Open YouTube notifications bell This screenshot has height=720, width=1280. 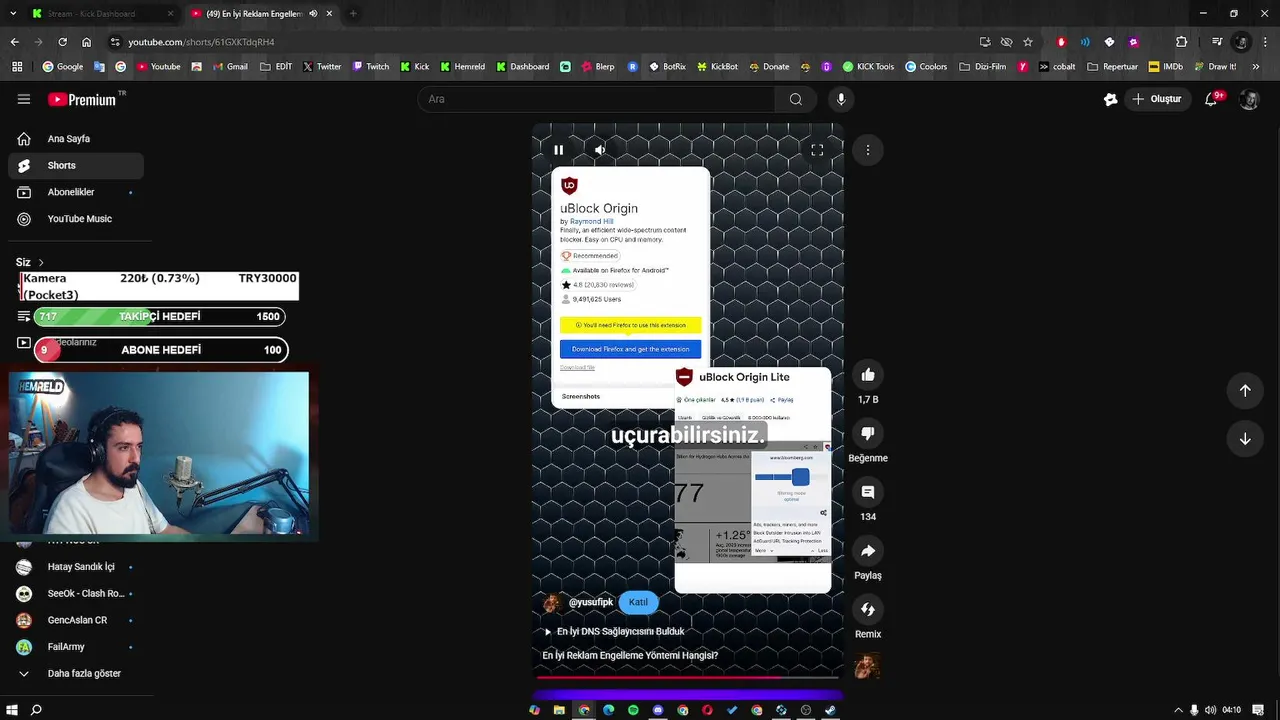tap(1211, 99)
